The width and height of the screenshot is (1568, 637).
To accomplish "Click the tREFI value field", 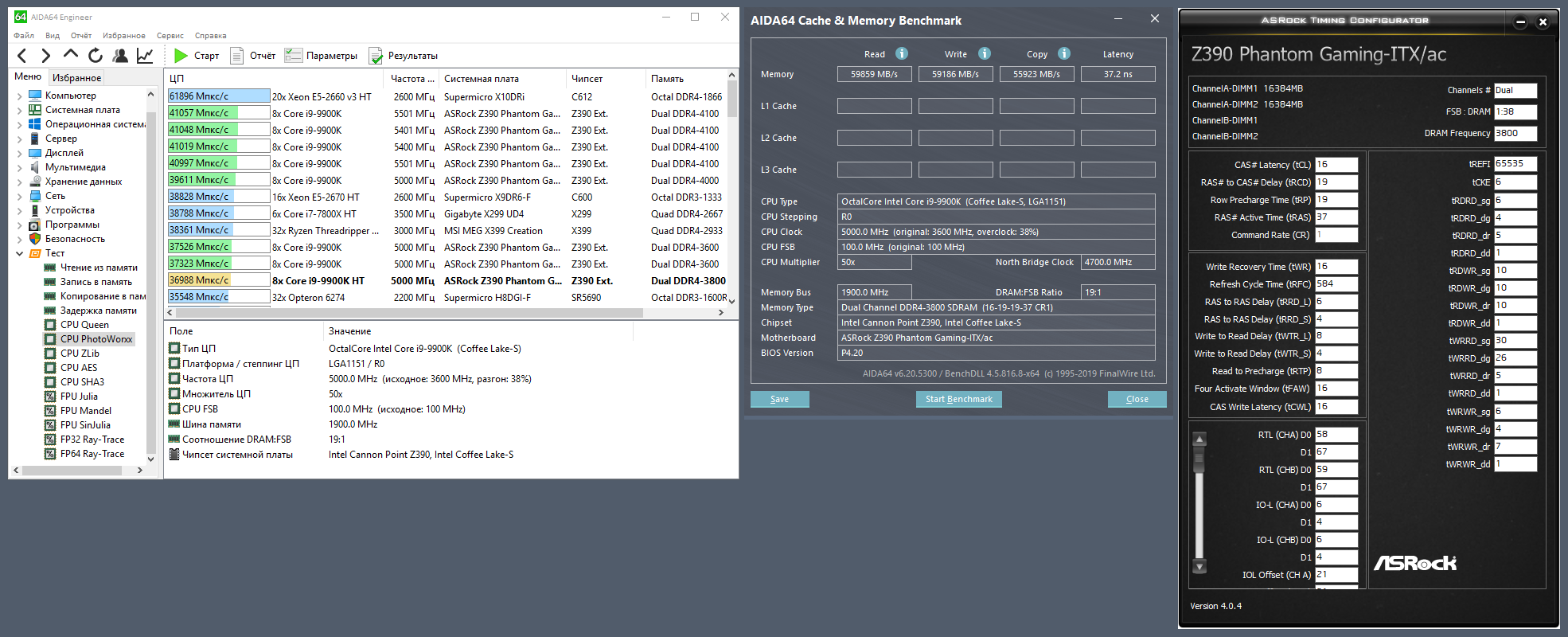I will pos(1515,164).
